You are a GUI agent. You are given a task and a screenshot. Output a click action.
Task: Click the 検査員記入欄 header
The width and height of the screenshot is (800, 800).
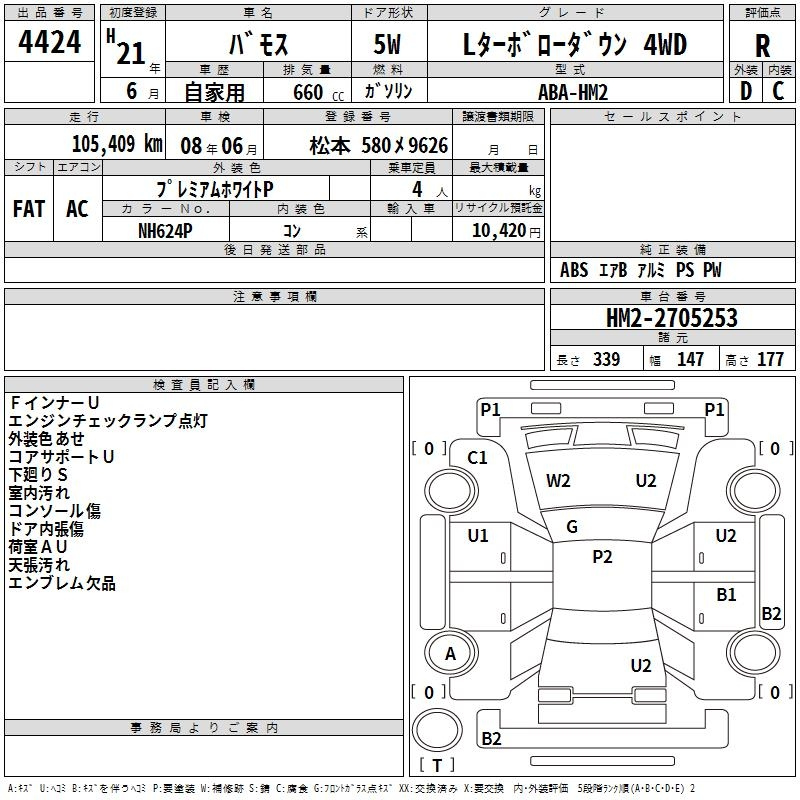tap(204, 385)
